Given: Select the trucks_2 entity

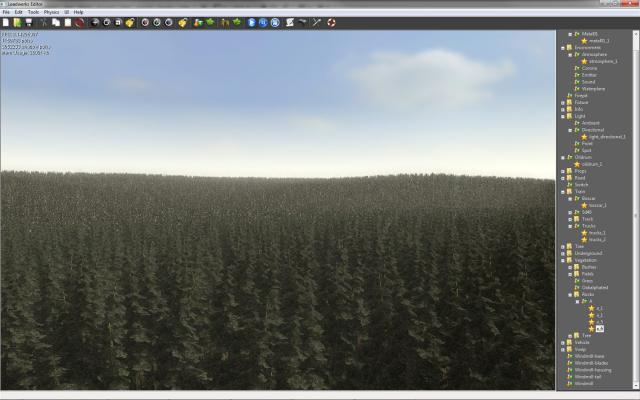Looking at the screenshot, I should pyautogui.click(x=597, y=240).
